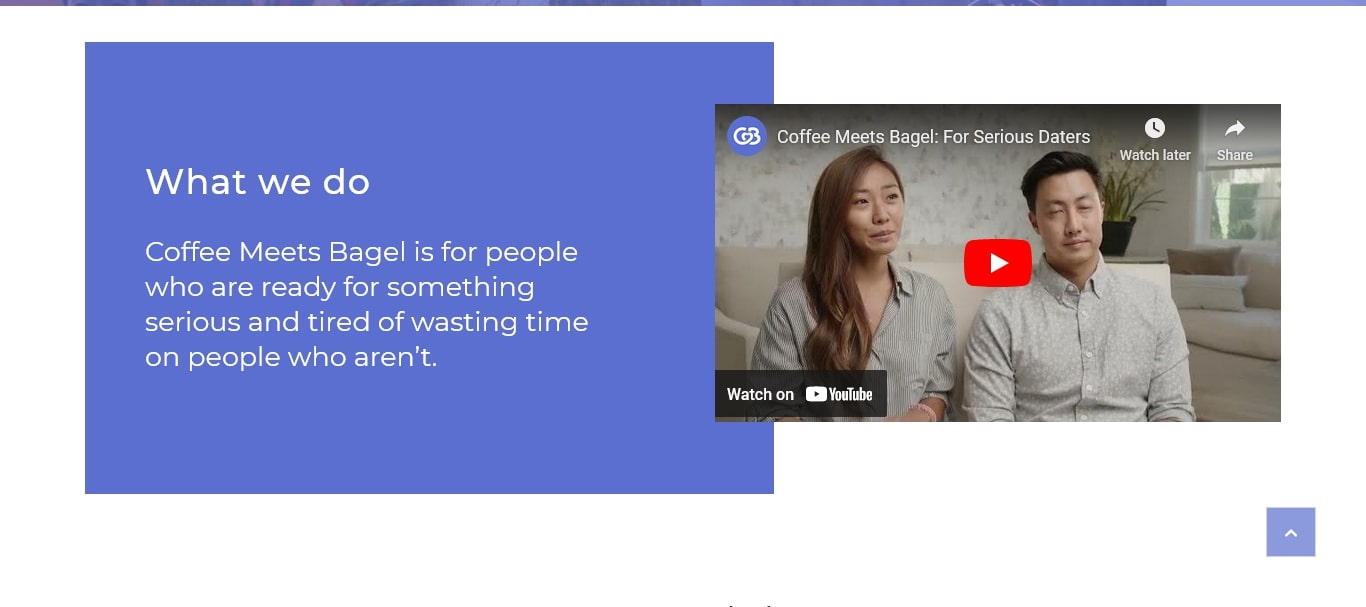Jump to top using up chevron button
This screenshot has width=1366, height=607.
1291,532
